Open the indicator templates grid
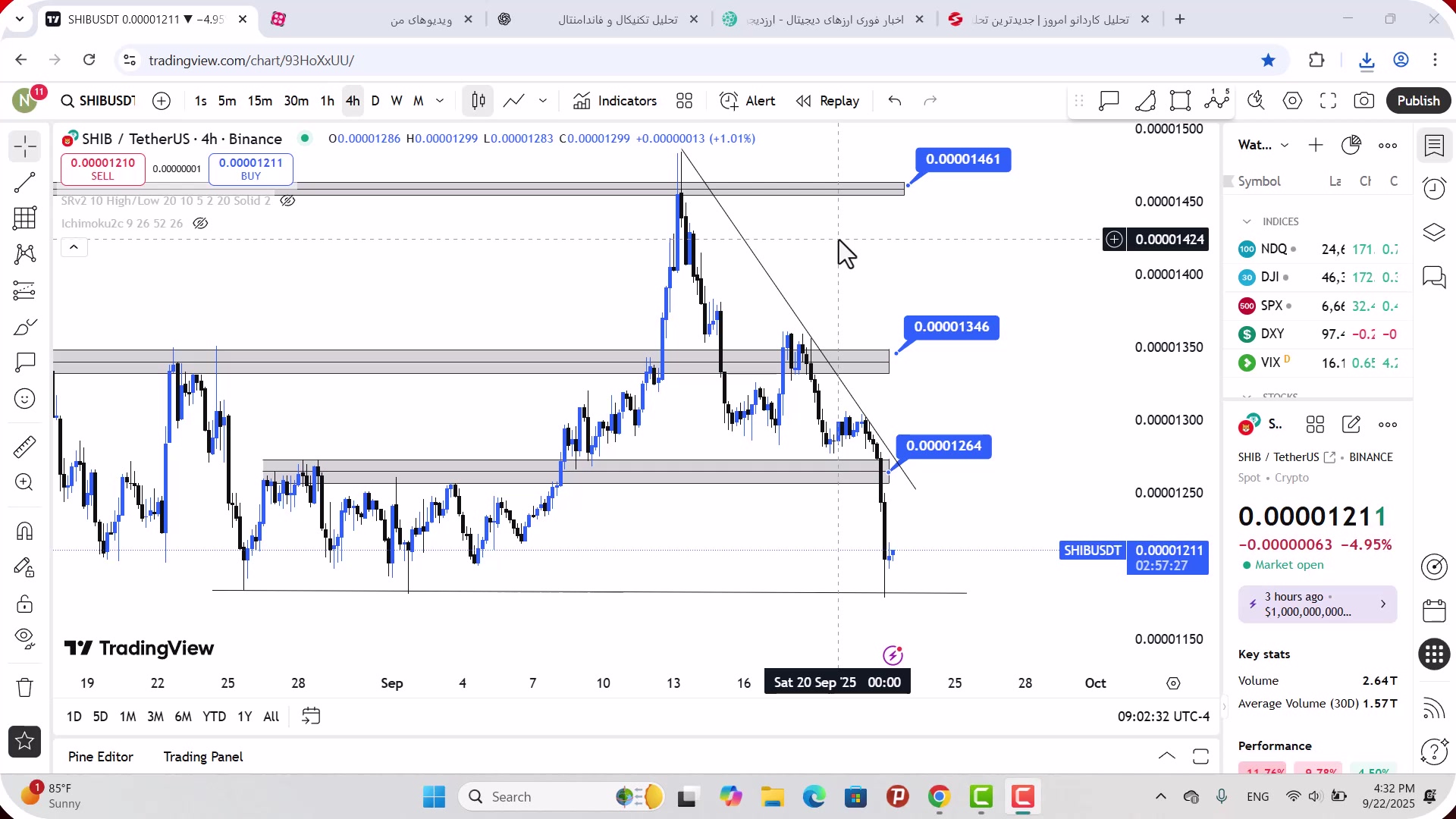Screen dimensions: 1456x819 pyautogui.click(x=685, y=101)
